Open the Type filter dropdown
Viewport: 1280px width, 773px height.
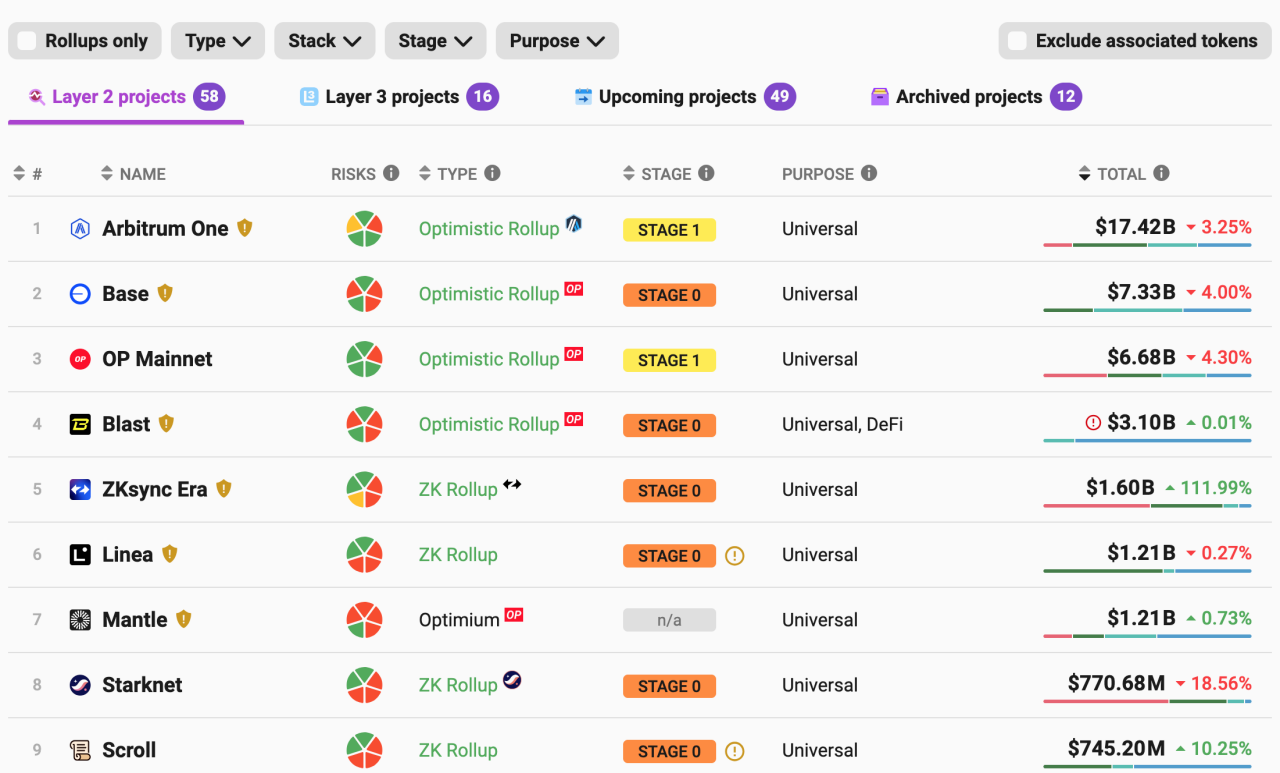[x=218, y=41]
